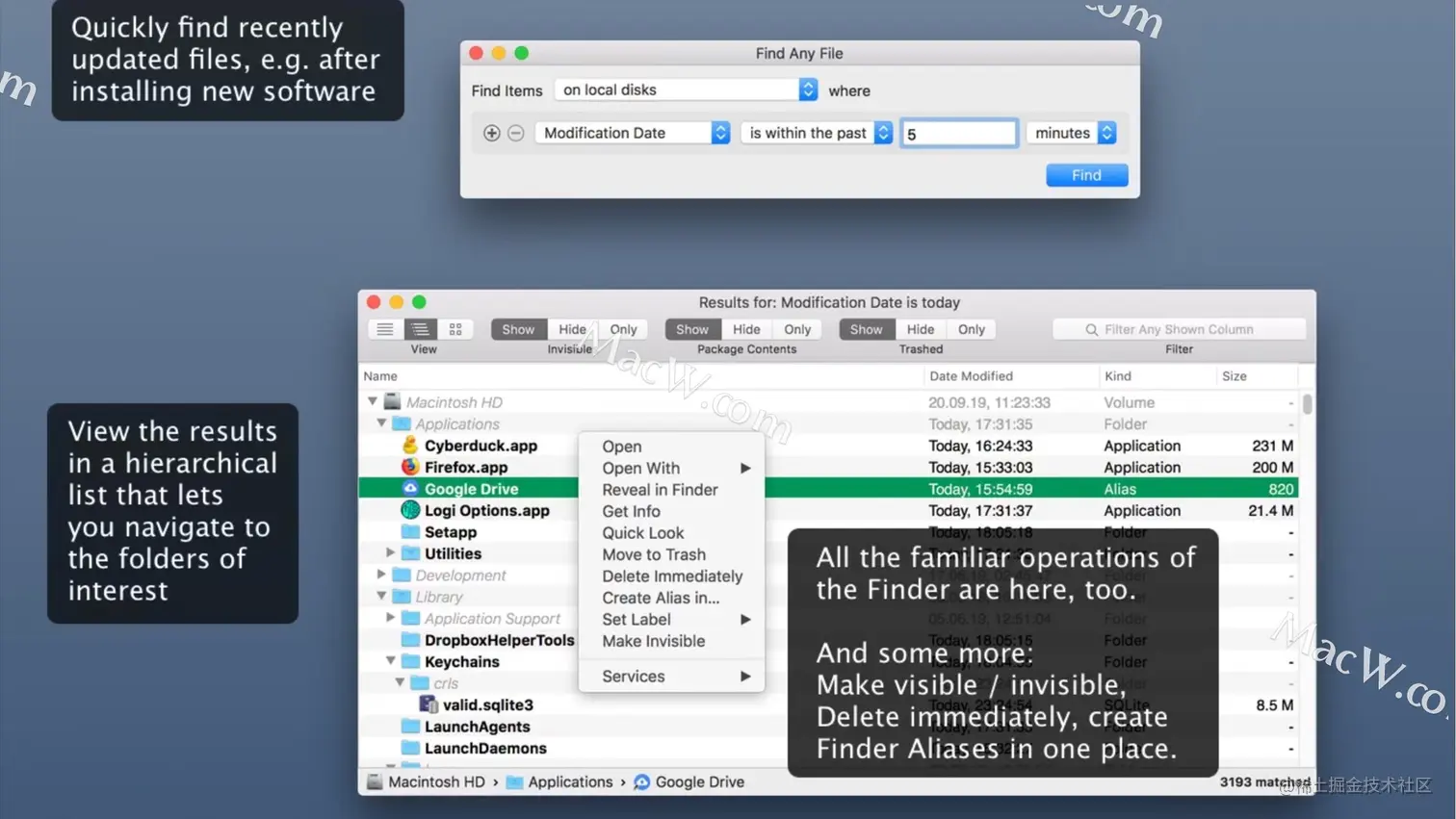1456x819 pixels.
Task: Expand the Development folder node
Action: [382, 575]
